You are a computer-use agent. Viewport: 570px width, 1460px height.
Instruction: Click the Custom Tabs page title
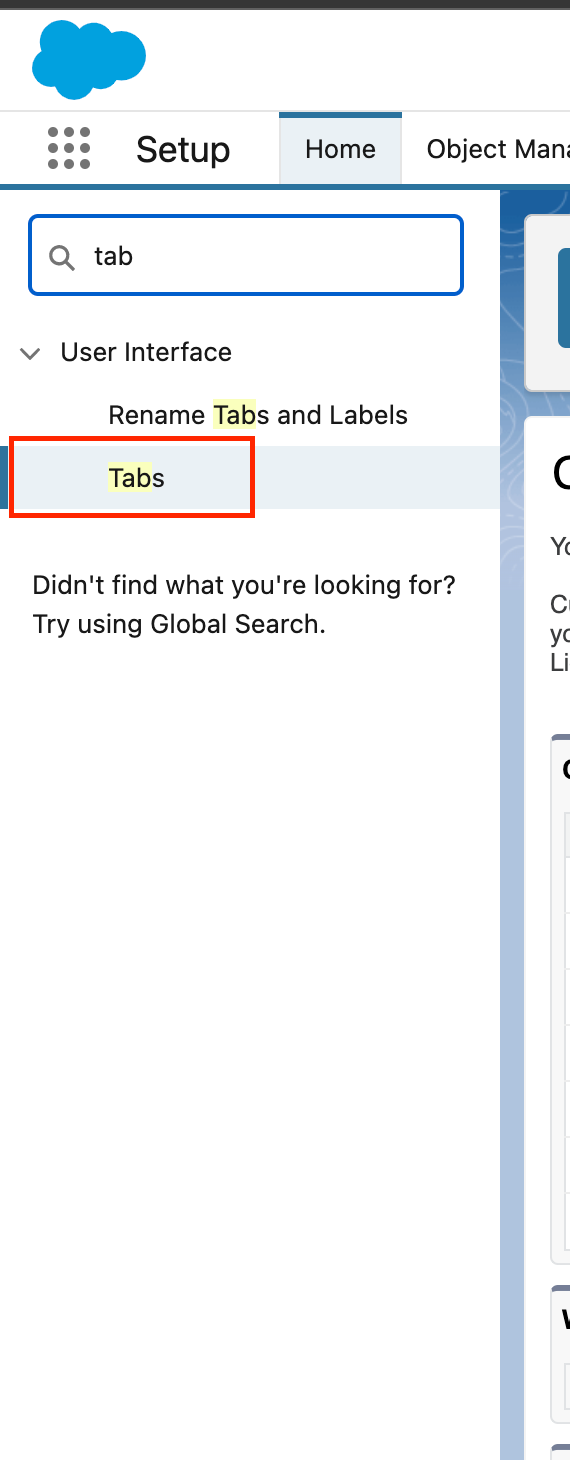561,472
